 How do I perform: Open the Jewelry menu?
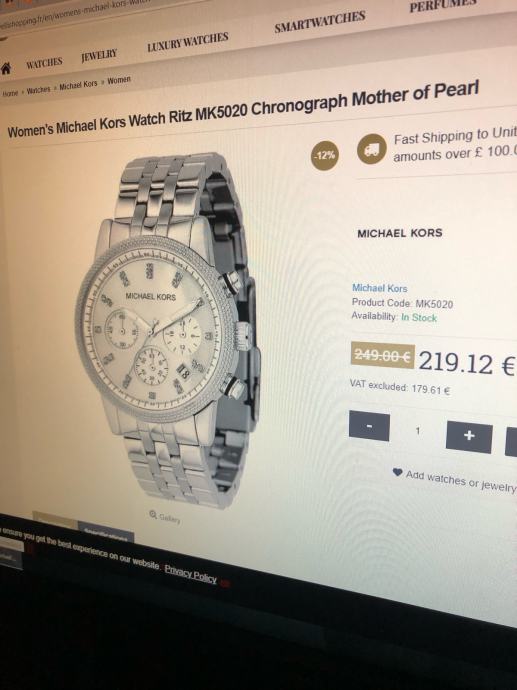pyautogui.click(x=99, y=55)
